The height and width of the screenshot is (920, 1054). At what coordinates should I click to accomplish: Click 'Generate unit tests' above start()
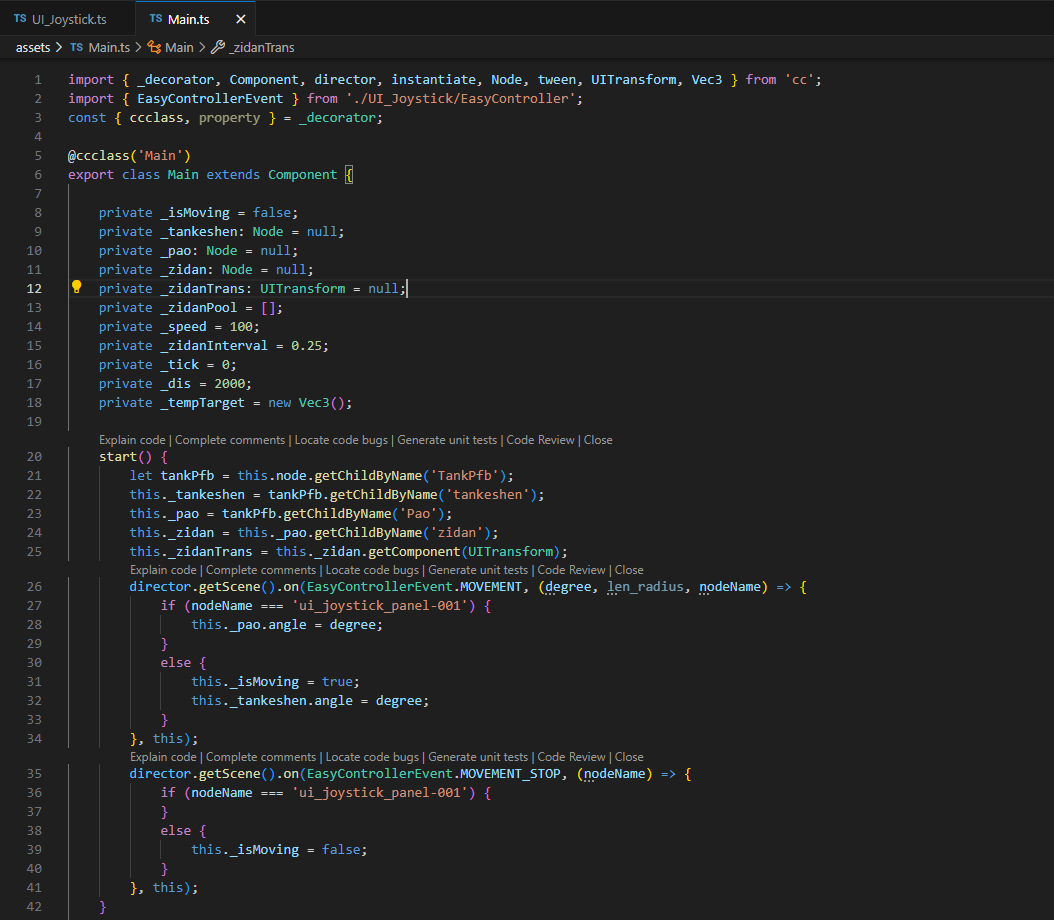click(447, 440)
